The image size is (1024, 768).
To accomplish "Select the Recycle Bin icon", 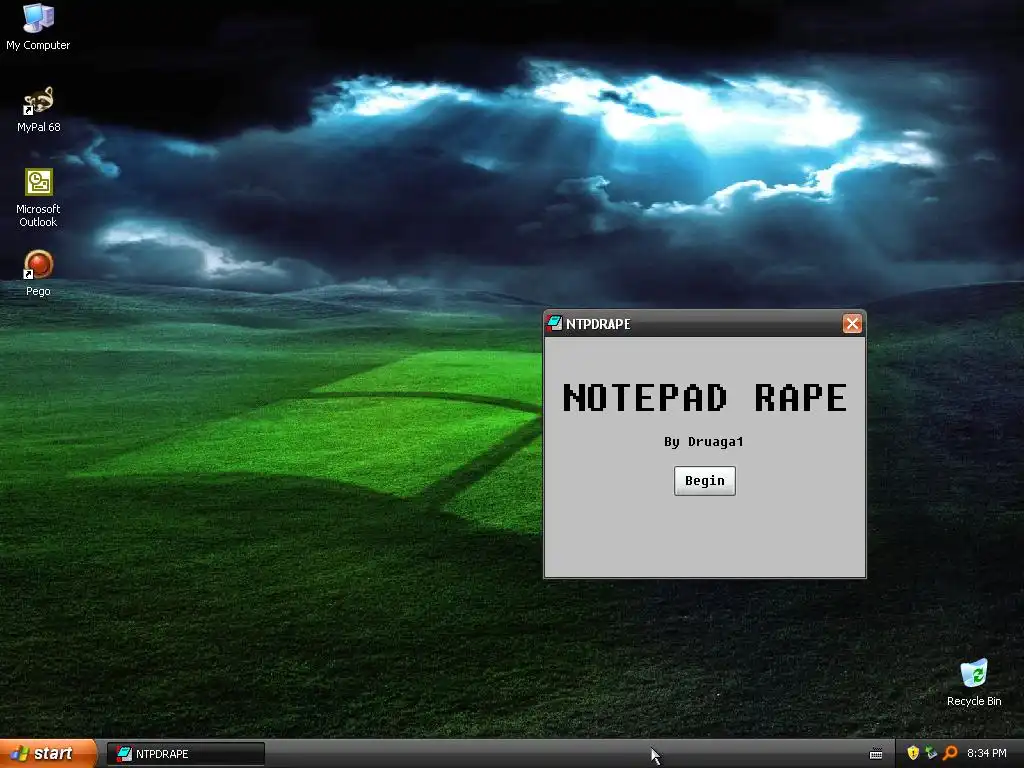I will 974,683.
